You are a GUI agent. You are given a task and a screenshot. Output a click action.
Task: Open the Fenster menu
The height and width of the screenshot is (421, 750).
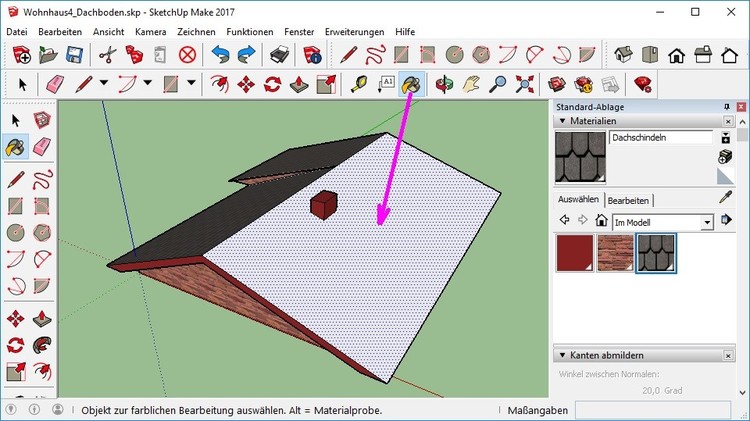[x=299, y=32]
